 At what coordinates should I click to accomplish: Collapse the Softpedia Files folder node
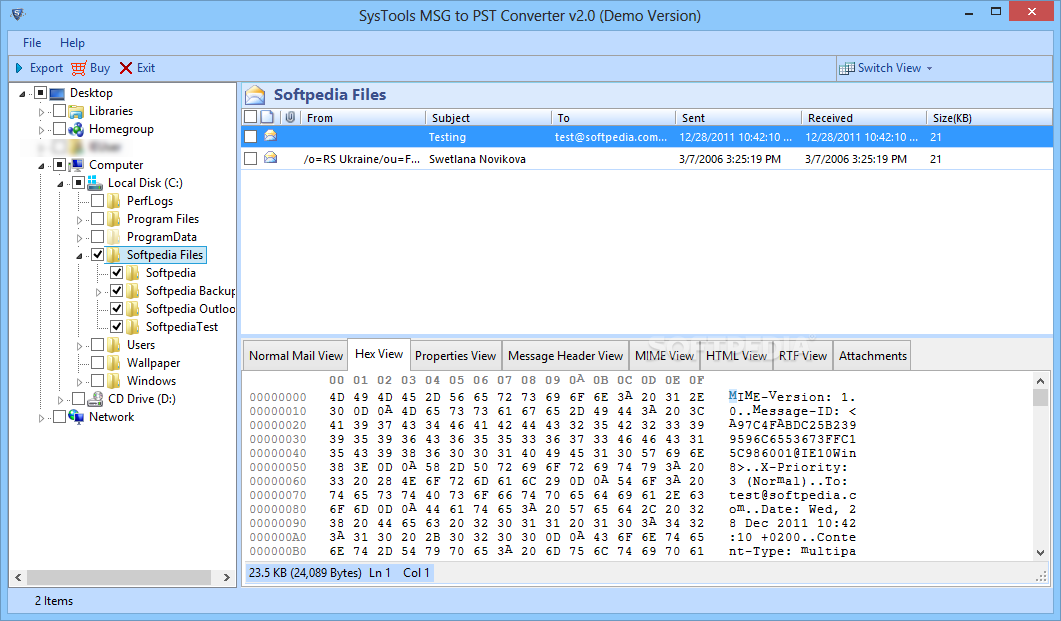pos(79,256)
